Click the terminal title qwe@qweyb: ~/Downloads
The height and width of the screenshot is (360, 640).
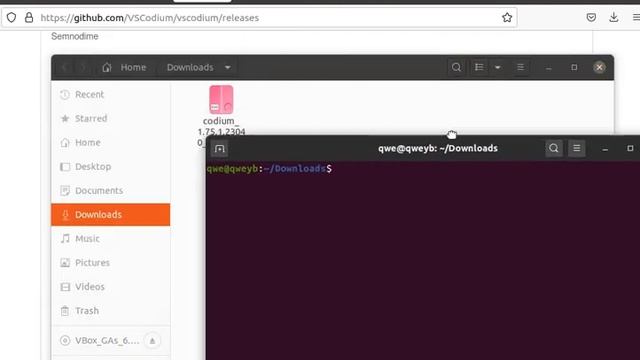click(x=438, y=148)
